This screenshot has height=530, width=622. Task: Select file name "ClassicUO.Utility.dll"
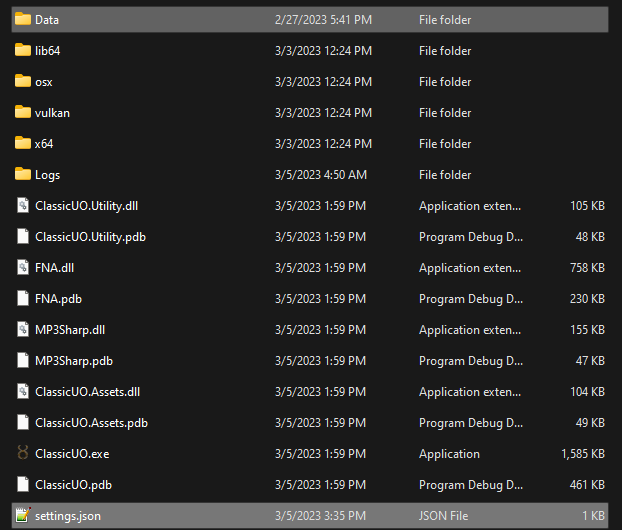point(86,206)
